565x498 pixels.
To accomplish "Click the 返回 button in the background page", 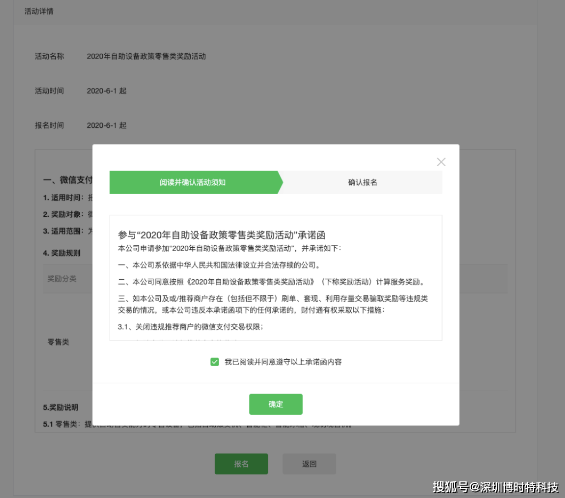I will point(309,464).
